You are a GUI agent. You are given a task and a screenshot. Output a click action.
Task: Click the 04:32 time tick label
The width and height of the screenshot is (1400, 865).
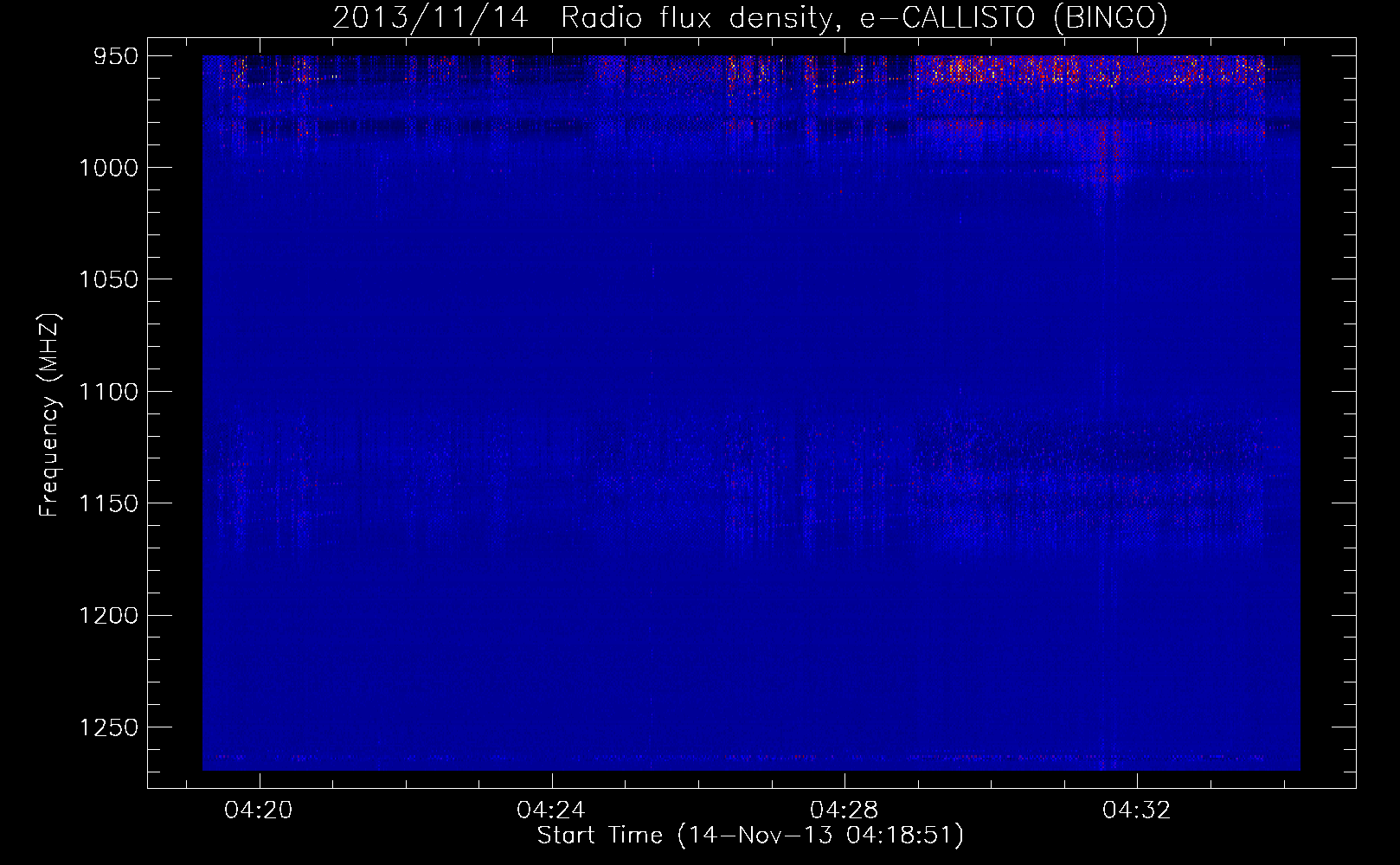click(1136, 810)
